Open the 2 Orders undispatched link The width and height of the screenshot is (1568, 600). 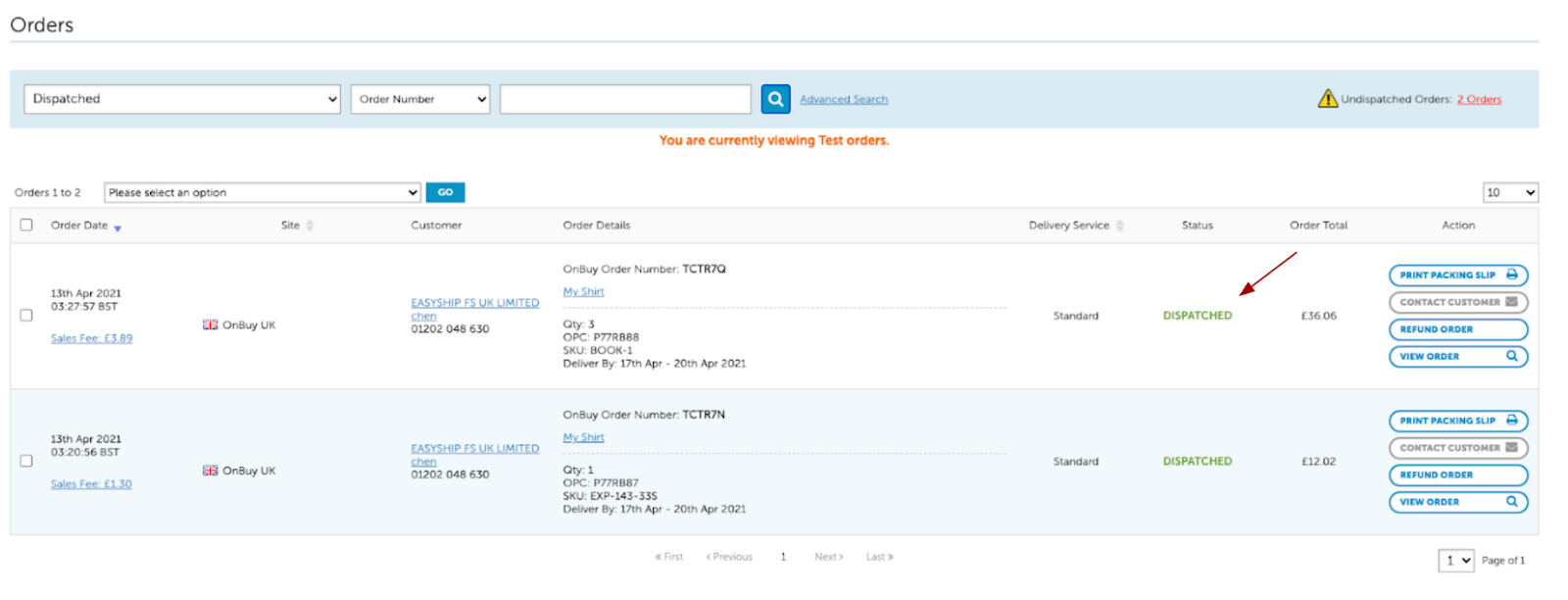[x=1479, y=99]
